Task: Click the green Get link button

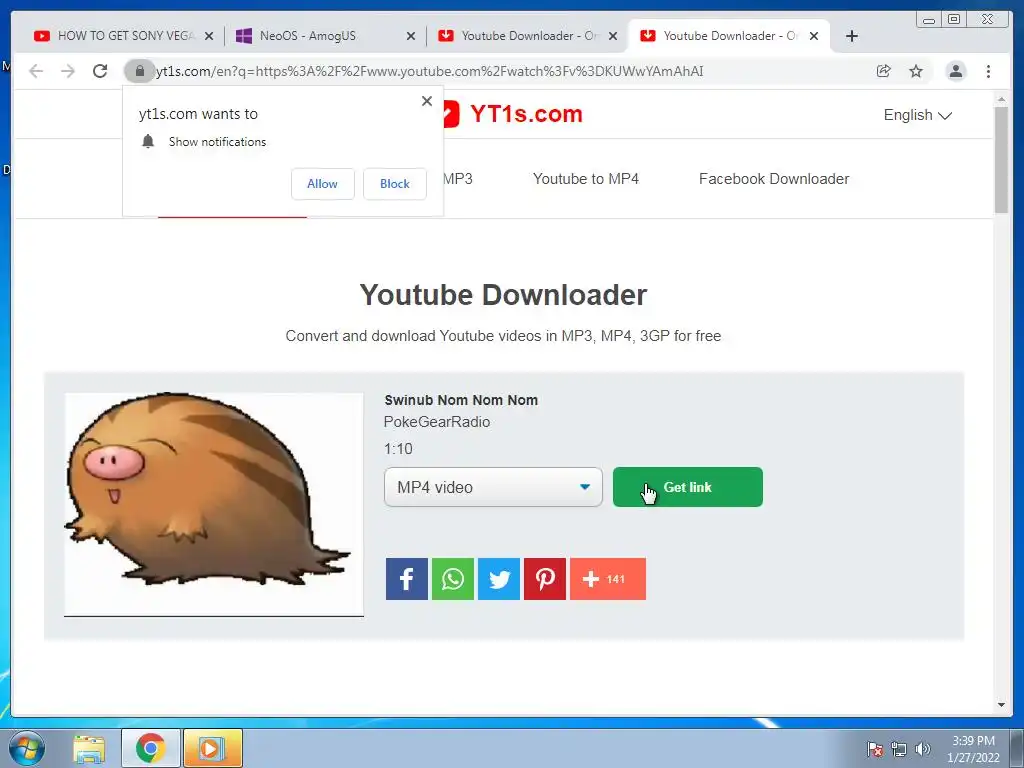Action: point(688,487)
